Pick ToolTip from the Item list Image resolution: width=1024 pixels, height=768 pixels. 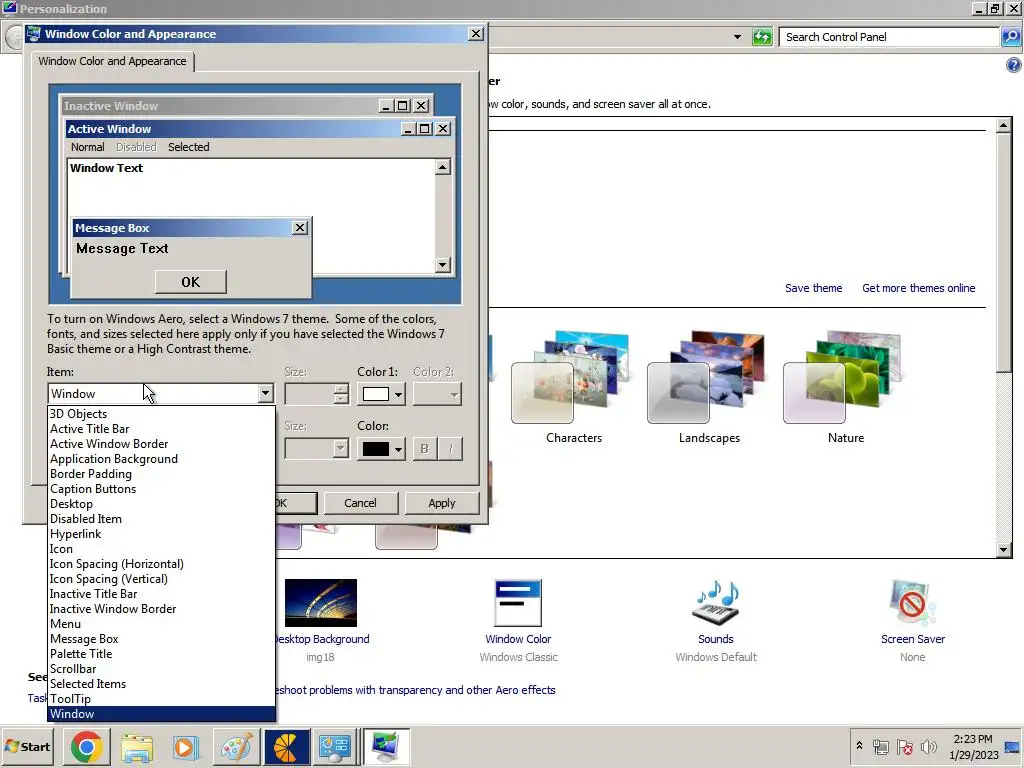pos(161,699)
